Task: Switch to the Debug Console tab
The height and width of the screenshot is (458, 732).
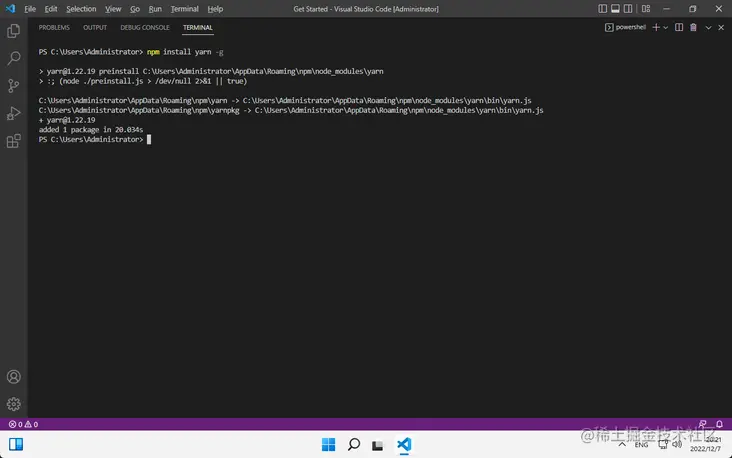Action: pyautogui.click(x=145, y=28)
